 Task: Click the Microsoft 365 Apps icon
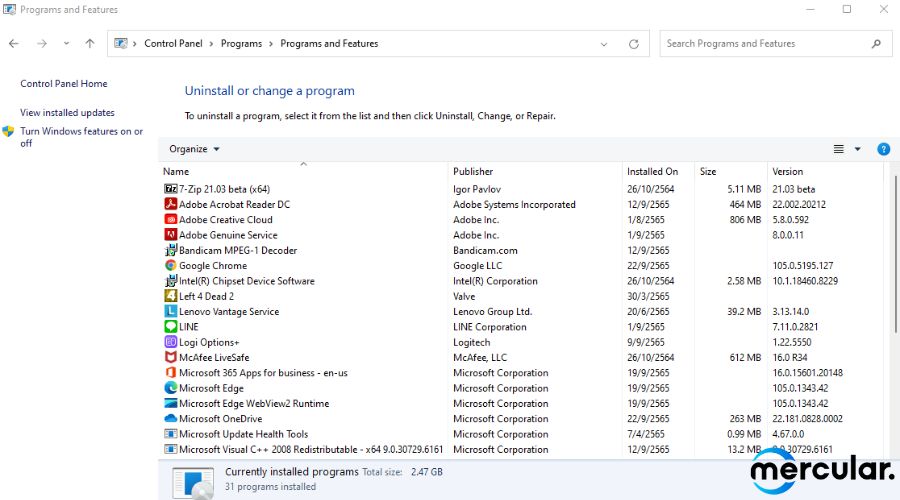[x=170, y=373]
